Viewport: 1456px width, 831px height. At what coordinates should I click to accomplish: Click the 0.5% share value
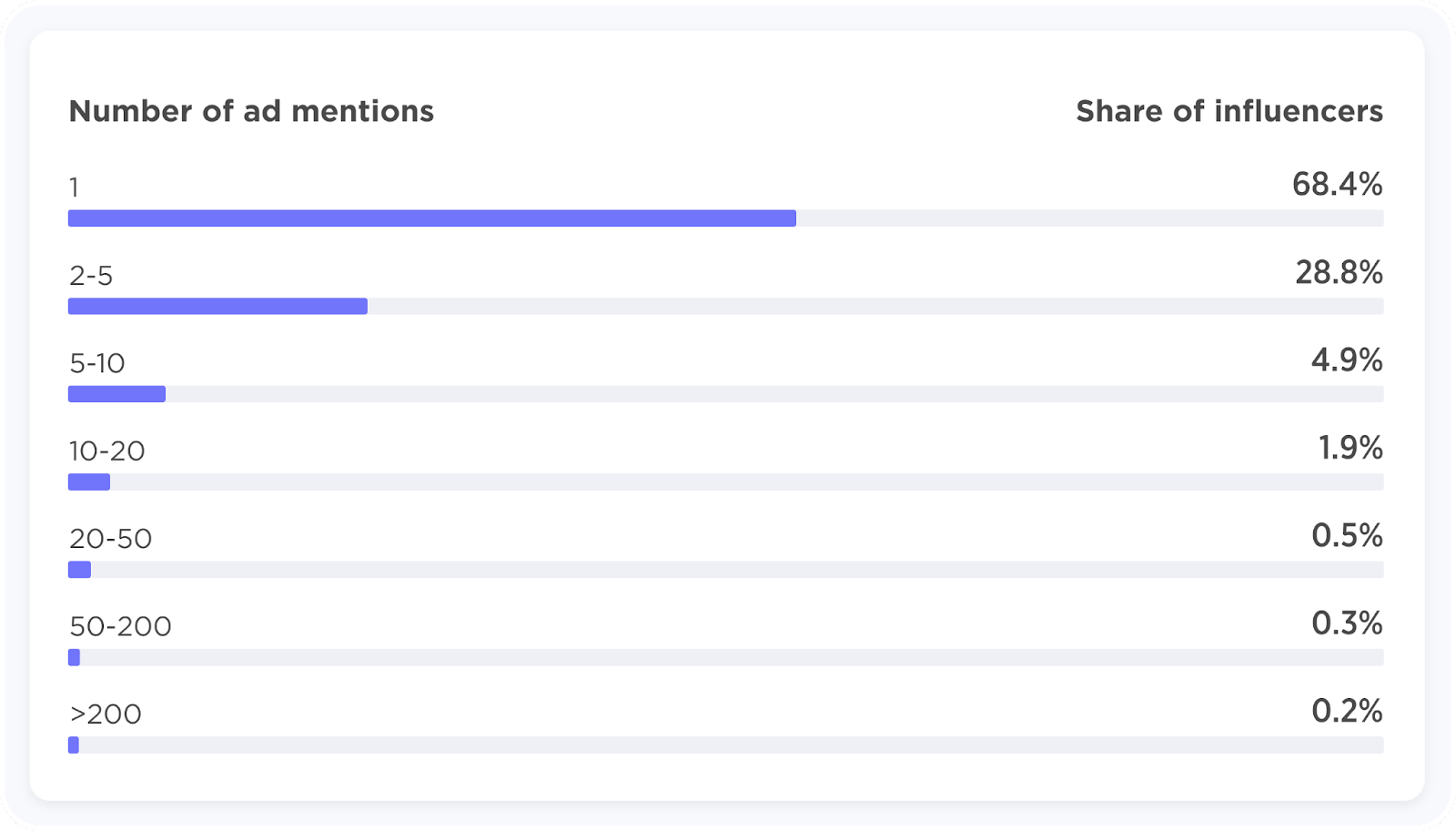click(x=1347, y=535)
